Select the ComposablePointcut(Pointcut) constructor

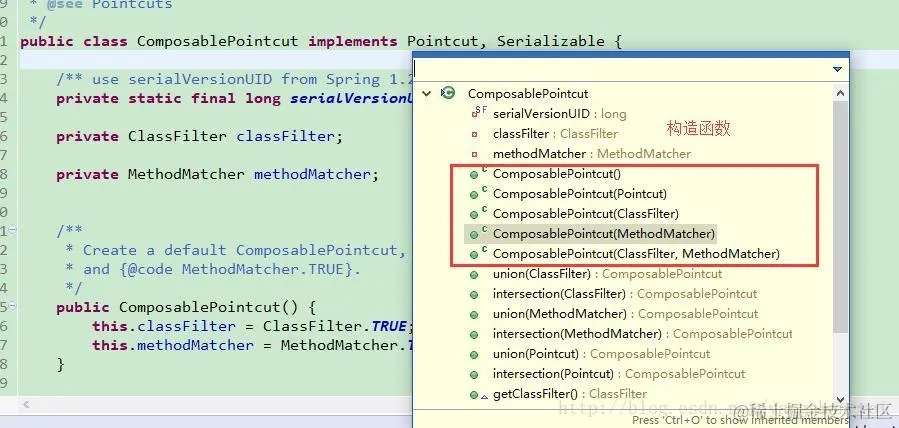tap(580, 194)
